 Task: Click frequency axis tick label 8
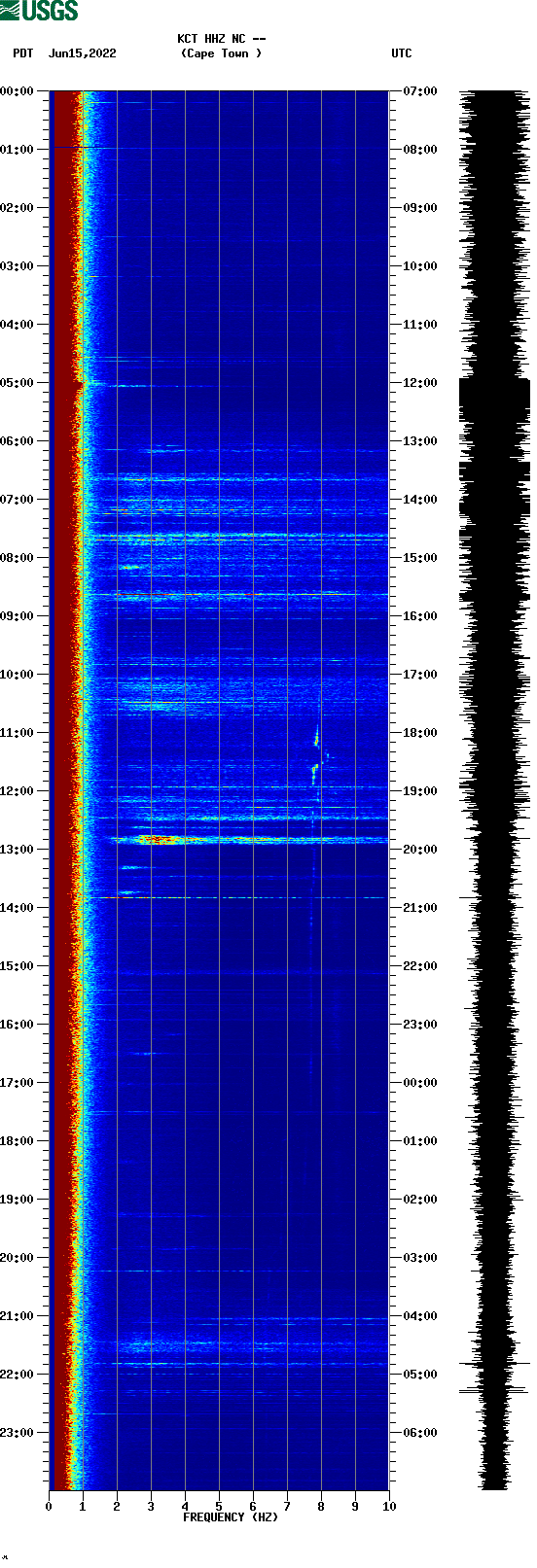321,1507
